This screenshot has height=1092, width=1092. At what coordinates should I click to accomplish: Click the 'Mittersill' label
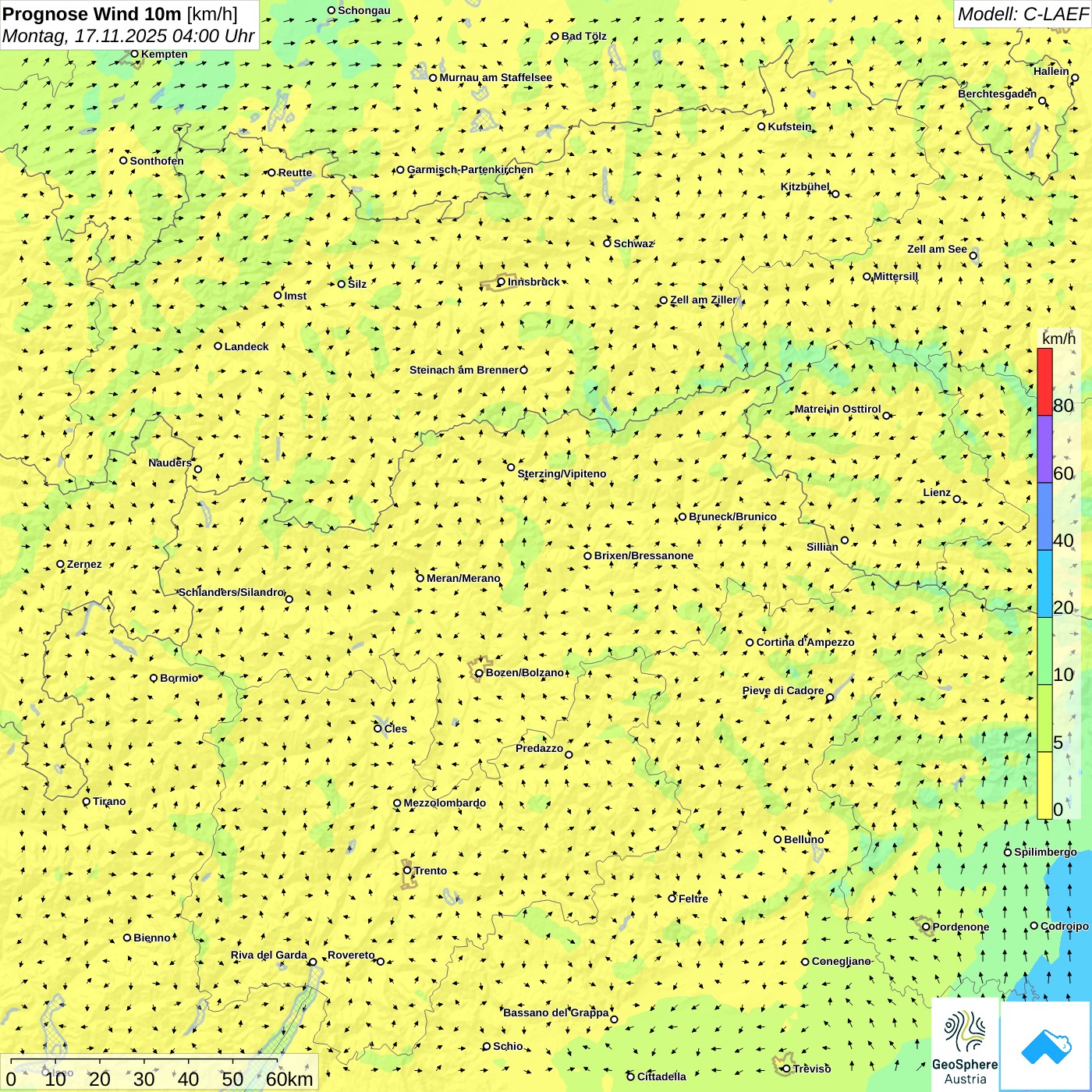tap(895, 276)
